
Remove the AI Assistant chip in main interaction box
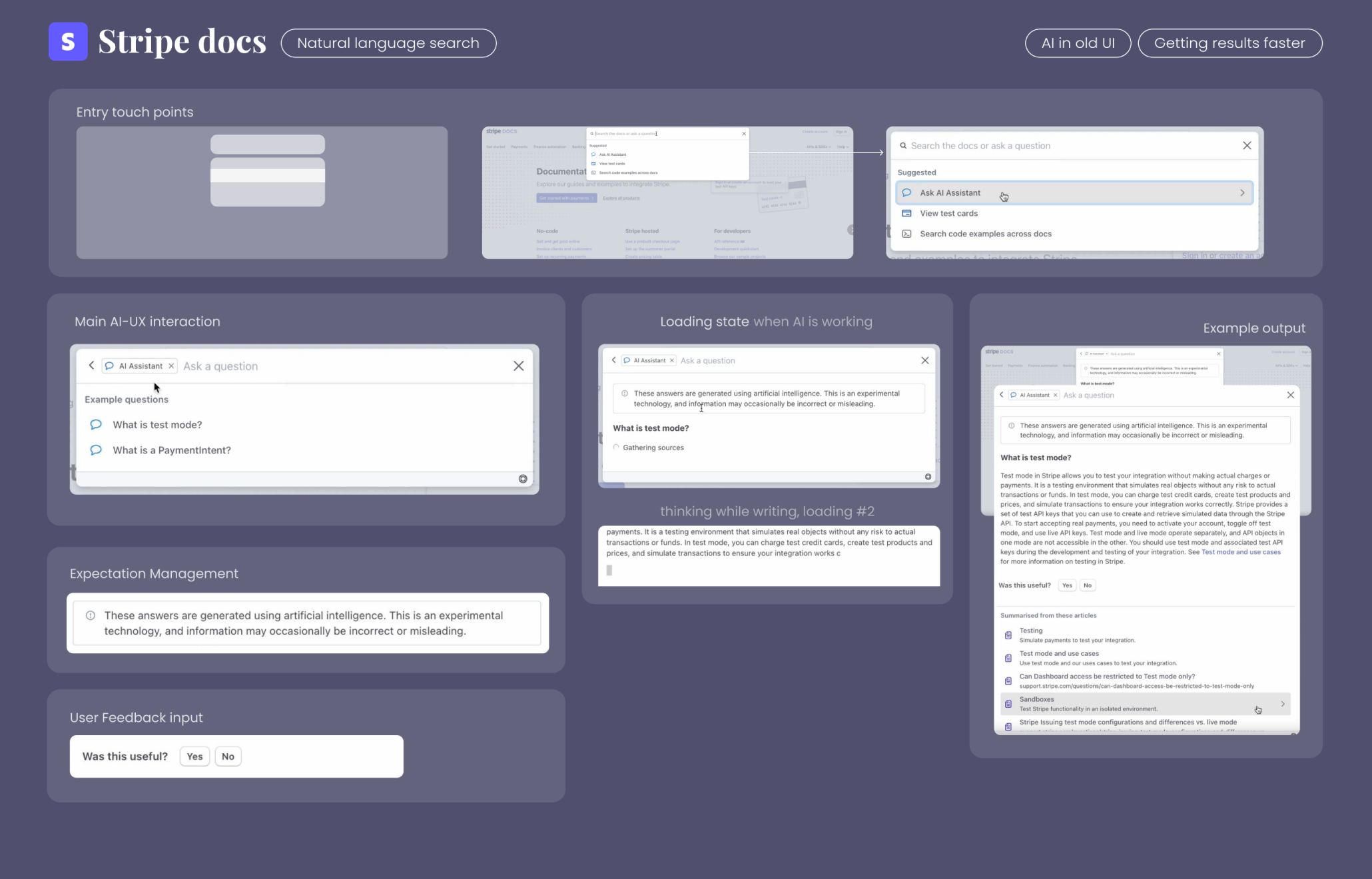pos(171,366)
